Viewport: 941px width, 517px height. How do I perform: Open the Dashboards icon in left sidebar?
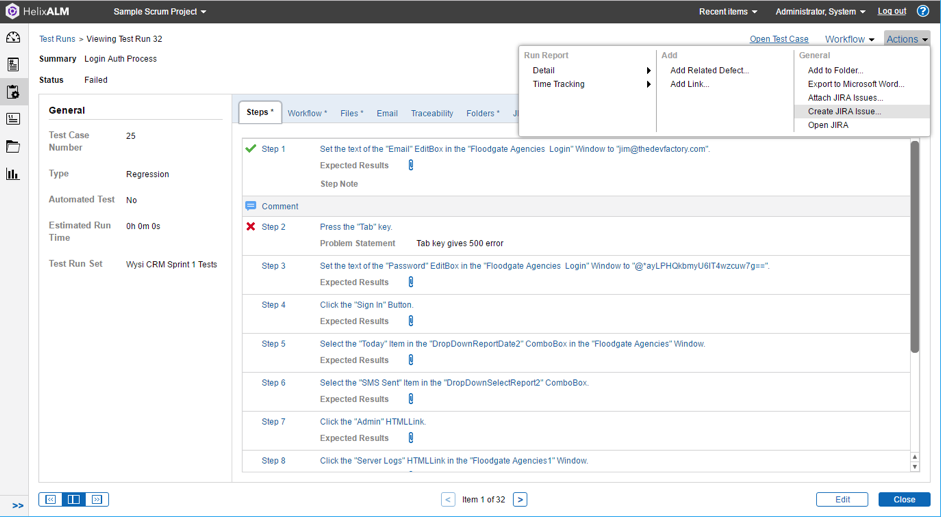[13, 38]
